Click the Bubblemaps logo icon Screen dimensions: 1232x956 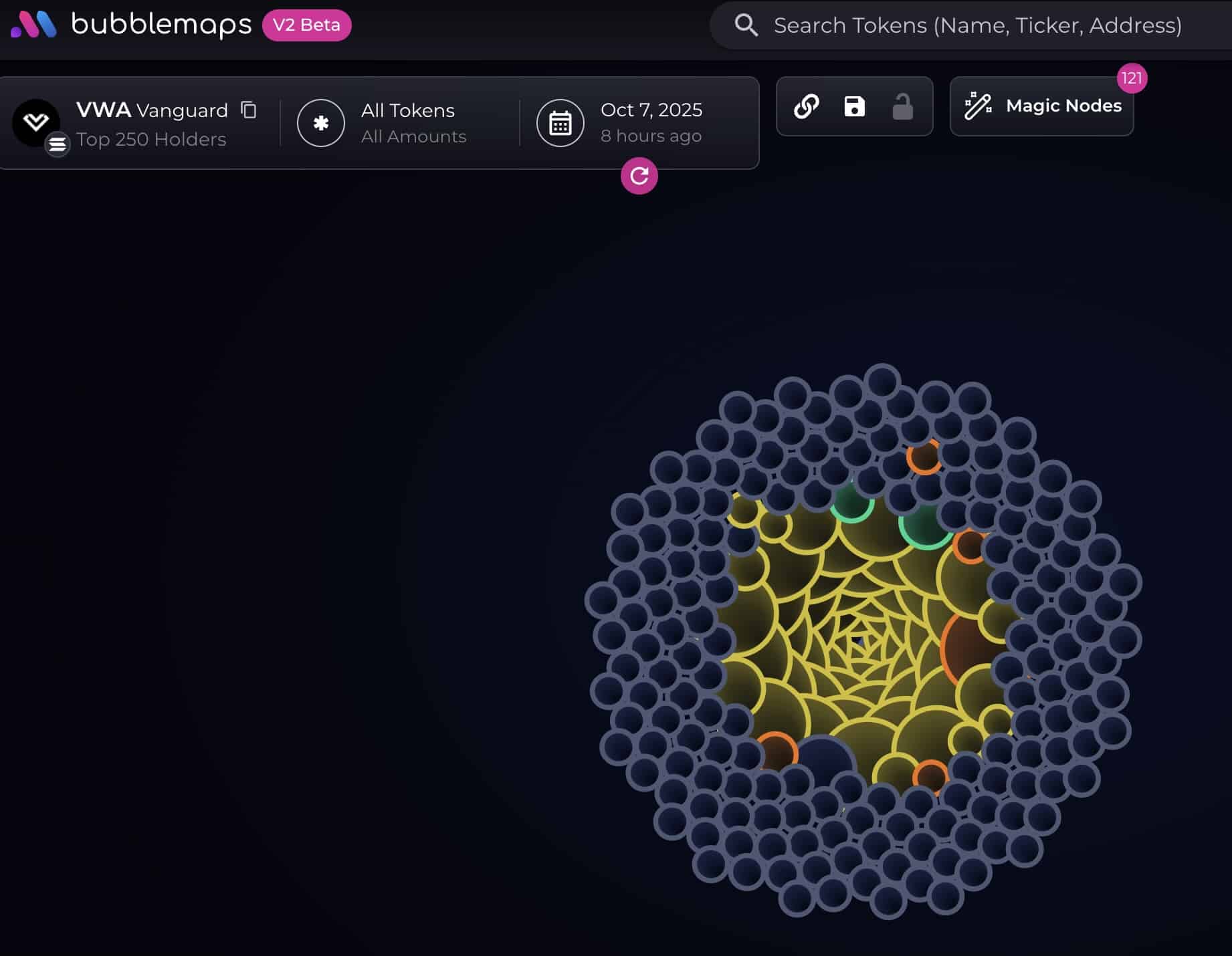pos(33,25)
